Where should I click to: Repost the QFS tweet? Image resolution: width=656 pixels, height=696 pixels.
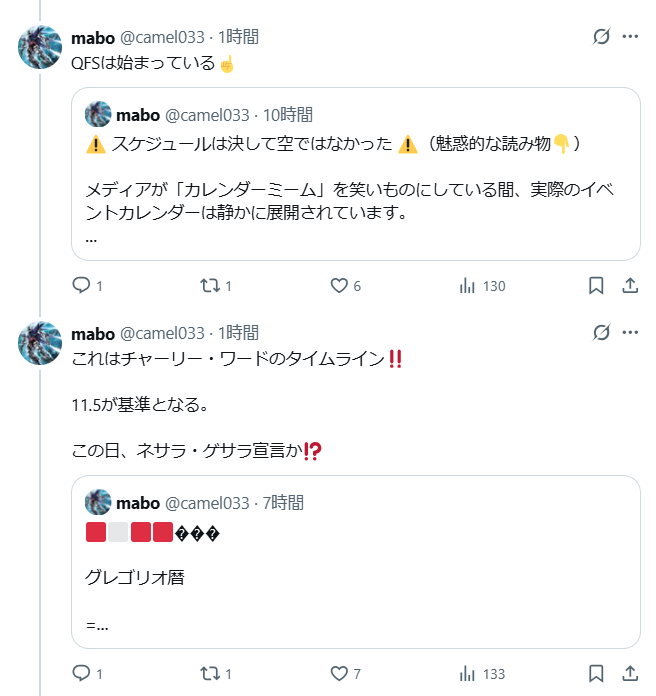pyautogui.click(x=209, y=286)
